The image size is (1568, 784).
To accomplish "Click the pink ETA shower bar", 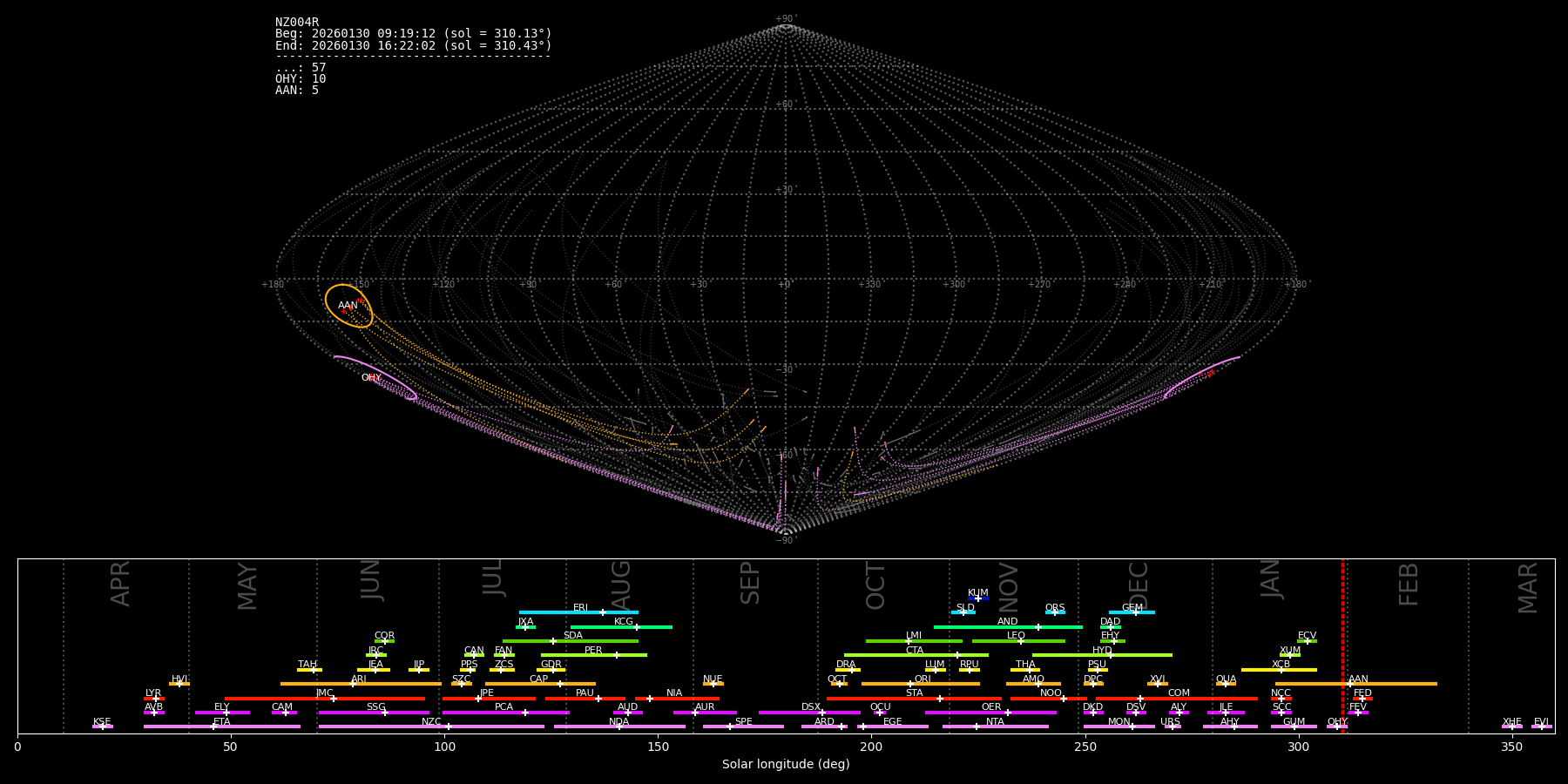I will click(222, 727).
